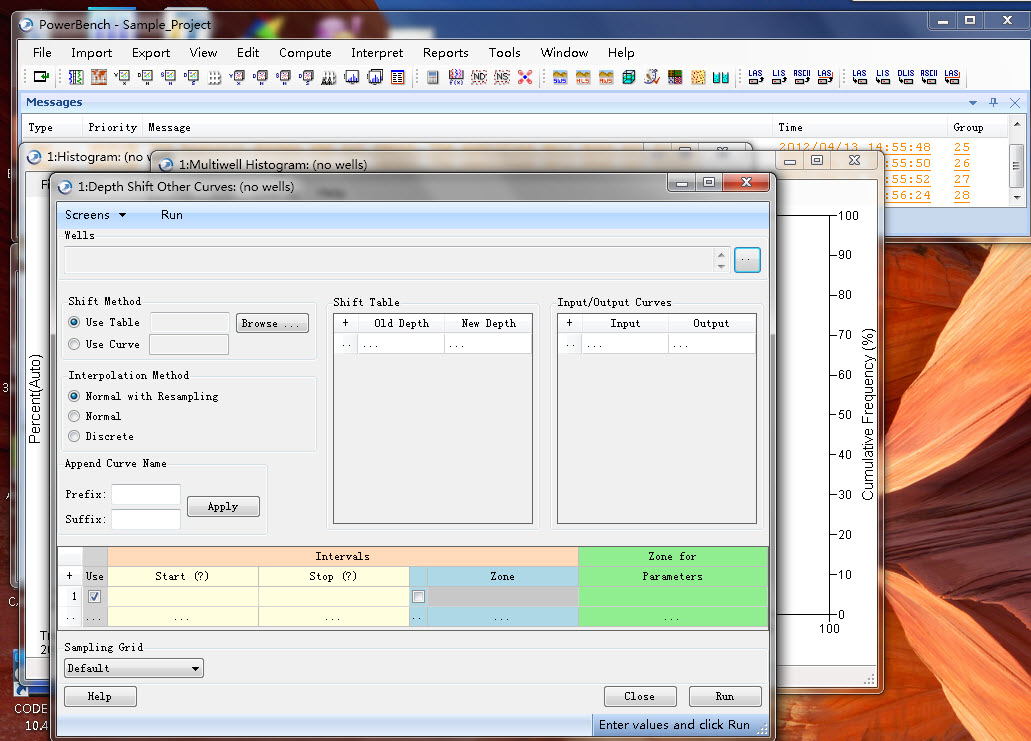
Task: Click the ND toolbar icon
Action: tap(479, 77)
